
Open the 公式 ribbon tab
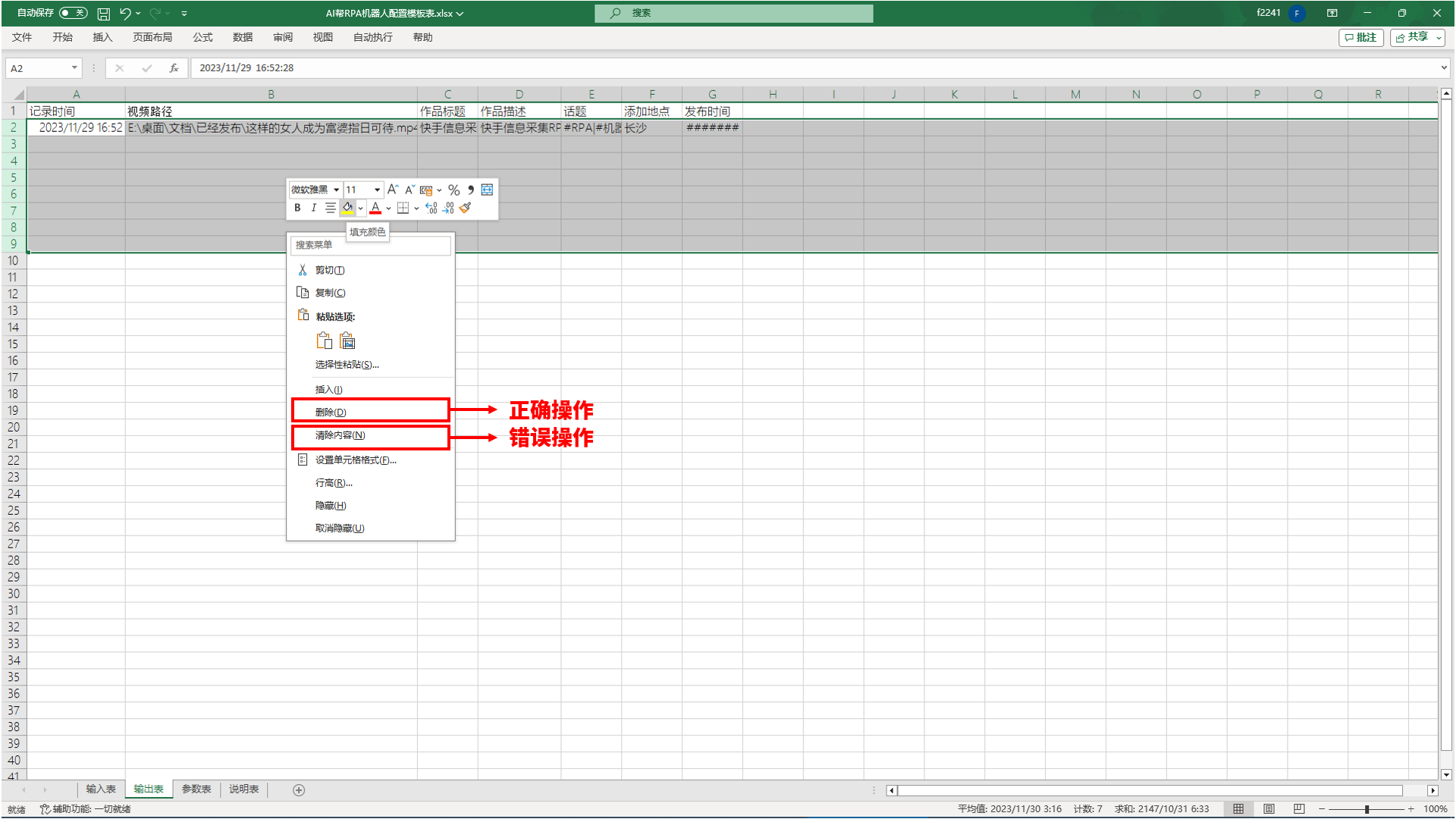pyautogui.click(x=202, y=37)
